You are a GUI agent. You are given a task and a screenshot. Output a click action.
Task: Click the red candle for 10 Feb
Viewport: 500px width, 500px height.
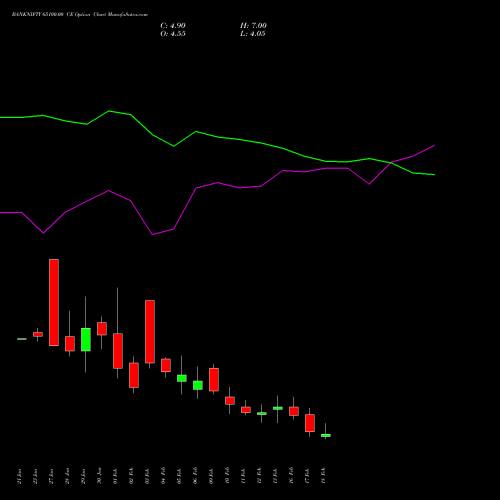(230, 401)
